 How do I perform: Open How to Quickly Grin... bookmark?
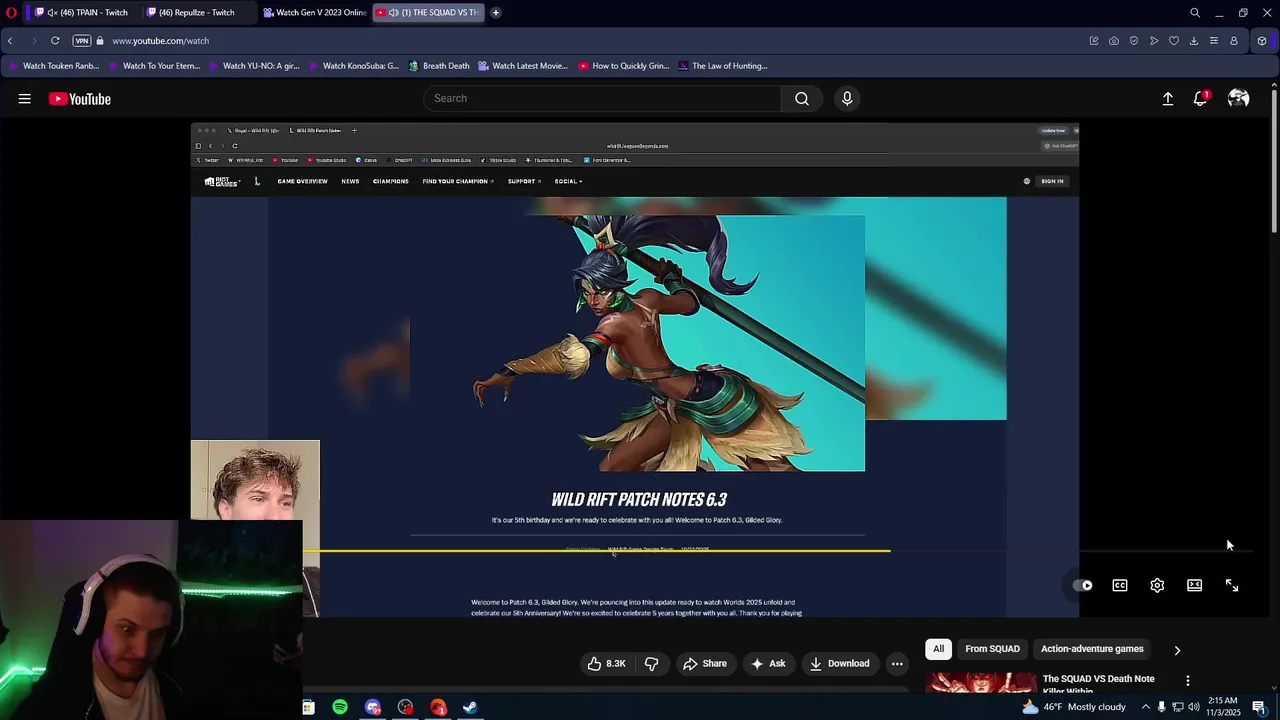coord(623,66)
